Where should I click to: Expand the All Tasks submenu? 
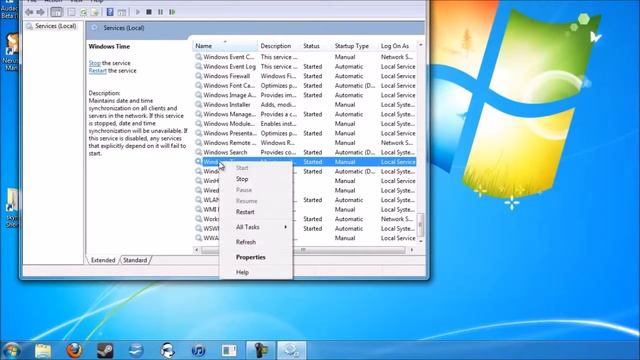coord(256,227)
